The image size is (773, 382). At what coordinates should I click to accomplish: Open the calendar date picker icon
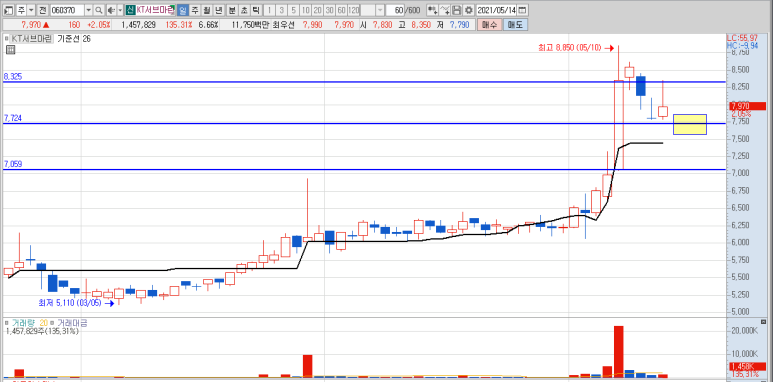pyautogui.click(x=523, y=10)
